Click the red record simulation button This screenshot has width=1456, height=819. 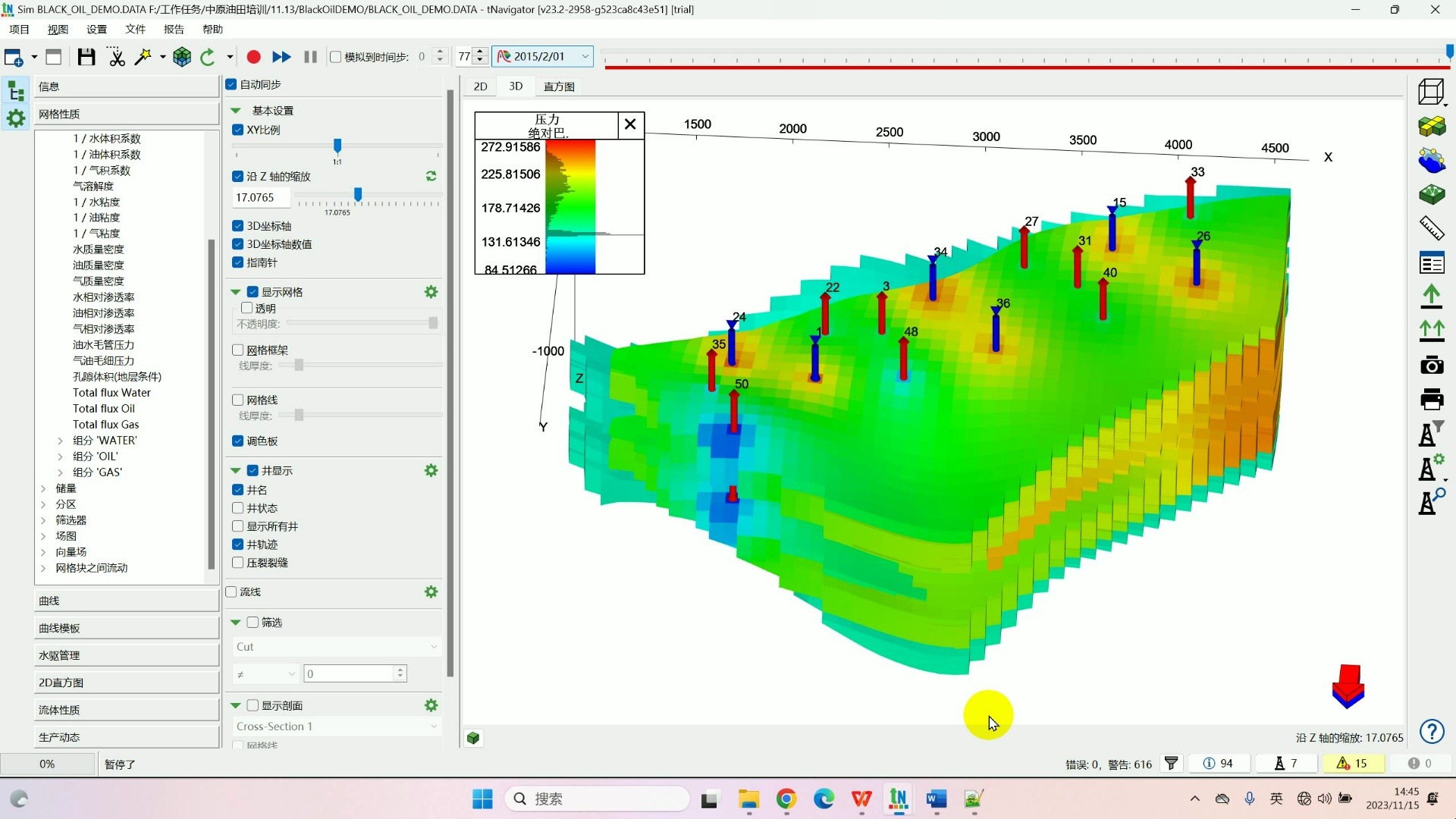point(254,57)
